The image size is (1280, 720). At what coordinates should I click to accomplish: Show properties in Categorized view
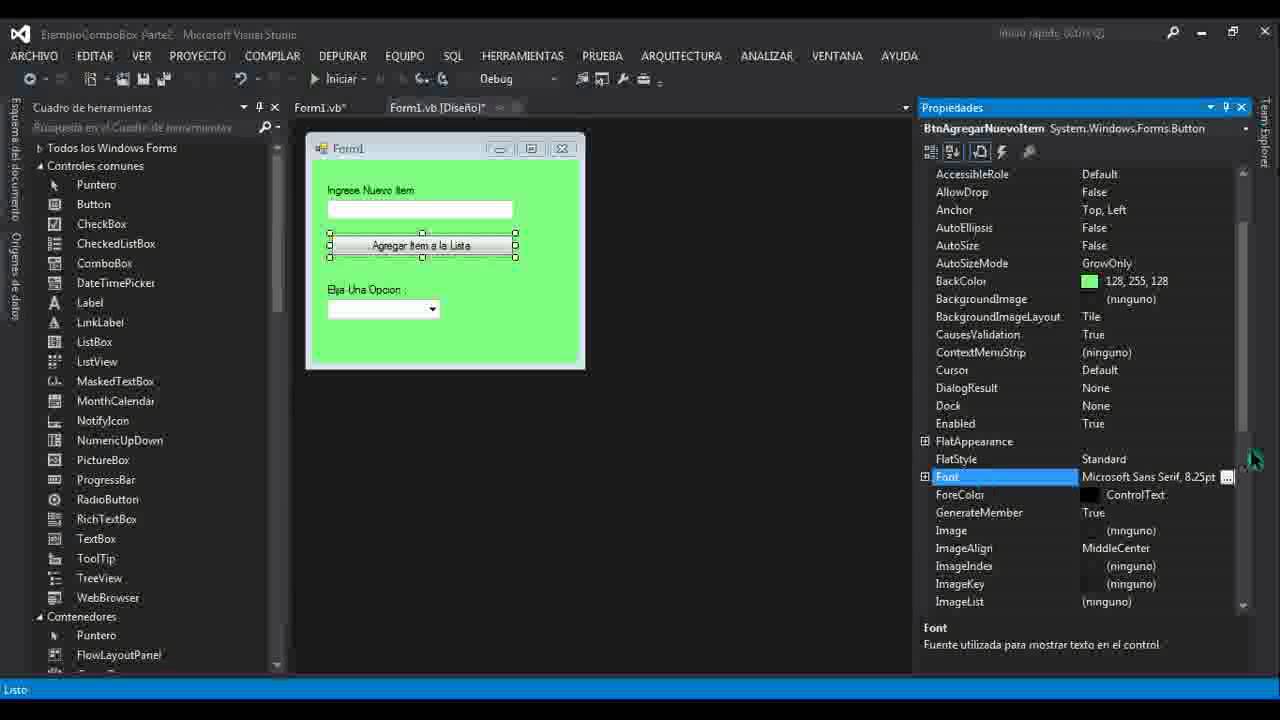pos(931,152)
